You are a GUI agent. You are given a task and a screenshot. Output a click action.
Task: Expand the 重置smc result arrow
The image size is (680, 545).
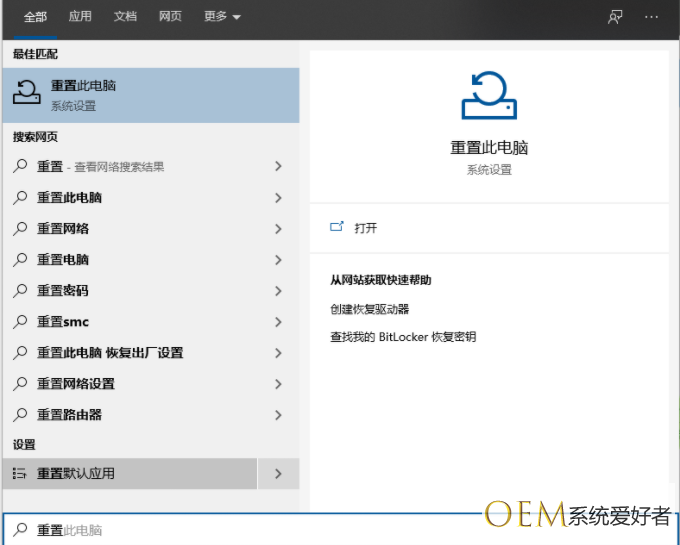click(x=278, y=322)
